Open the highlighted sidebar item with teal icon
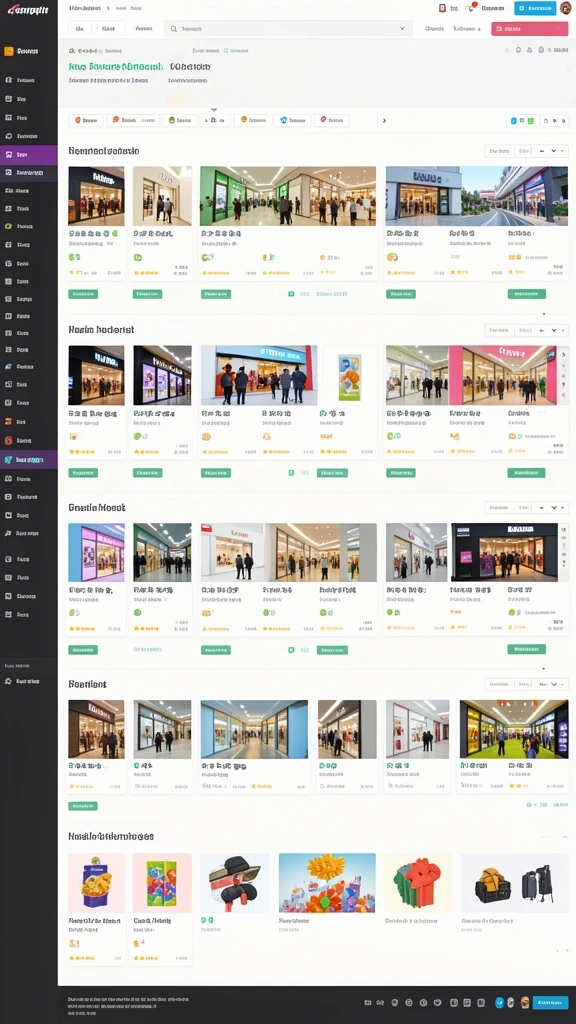 (x=29, y=460)
